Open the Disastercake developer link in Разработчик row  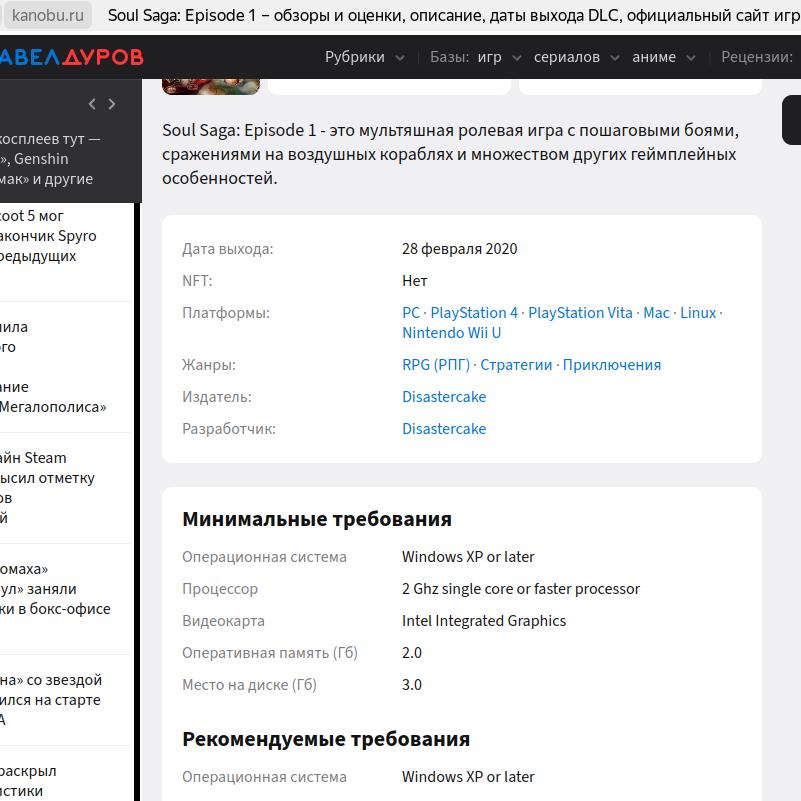tap(444, 429)
